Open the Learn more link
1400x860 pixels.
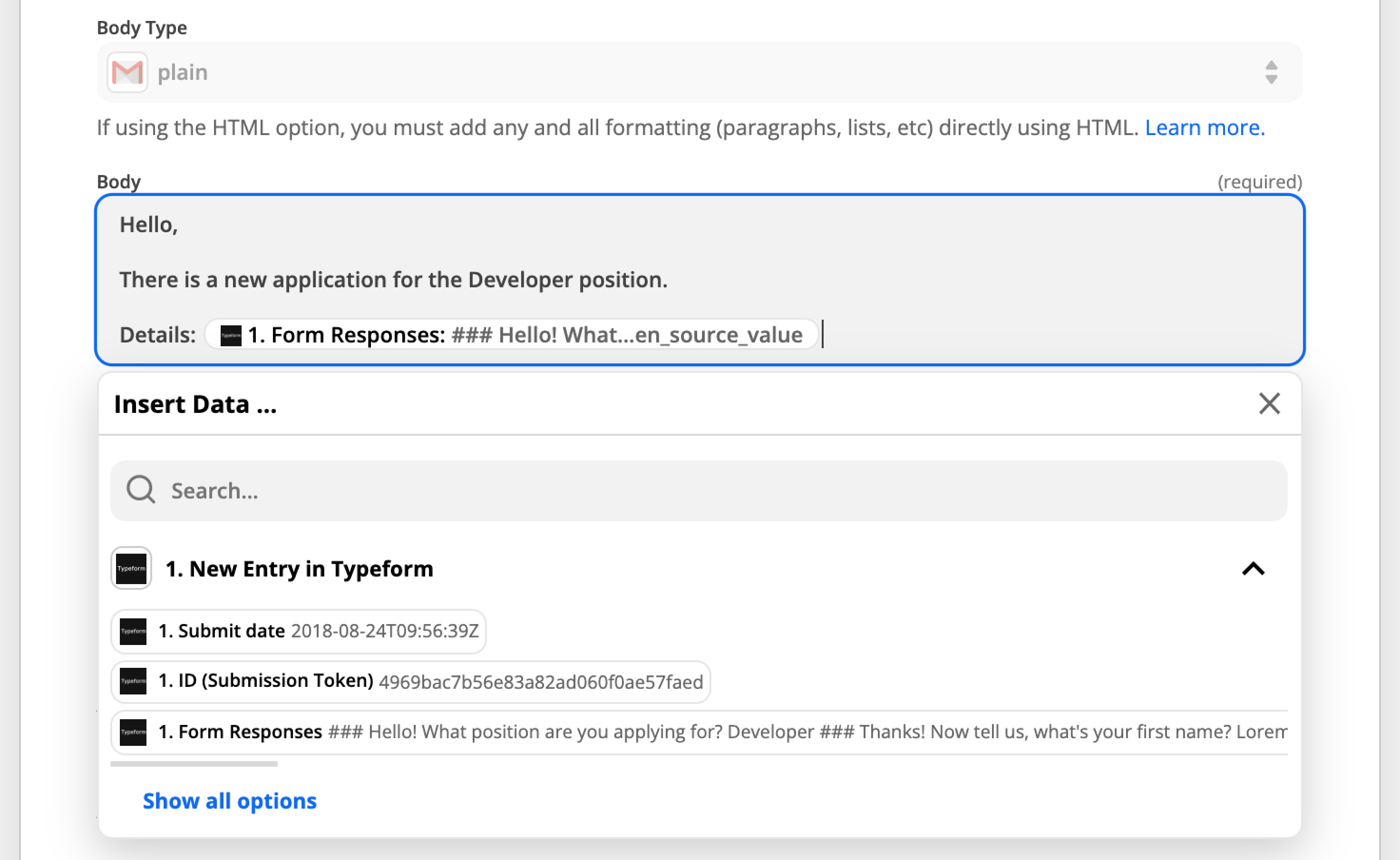[1205, 127]
